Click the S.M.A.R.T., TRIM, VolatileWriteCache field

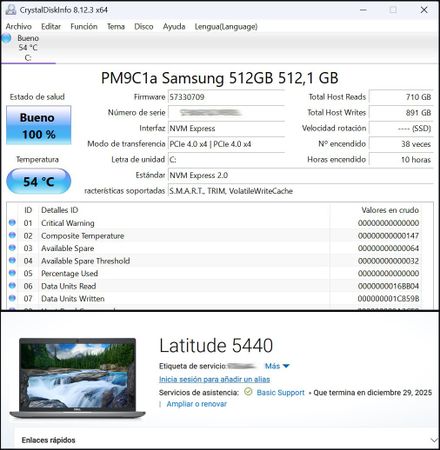tap(301, 191)
